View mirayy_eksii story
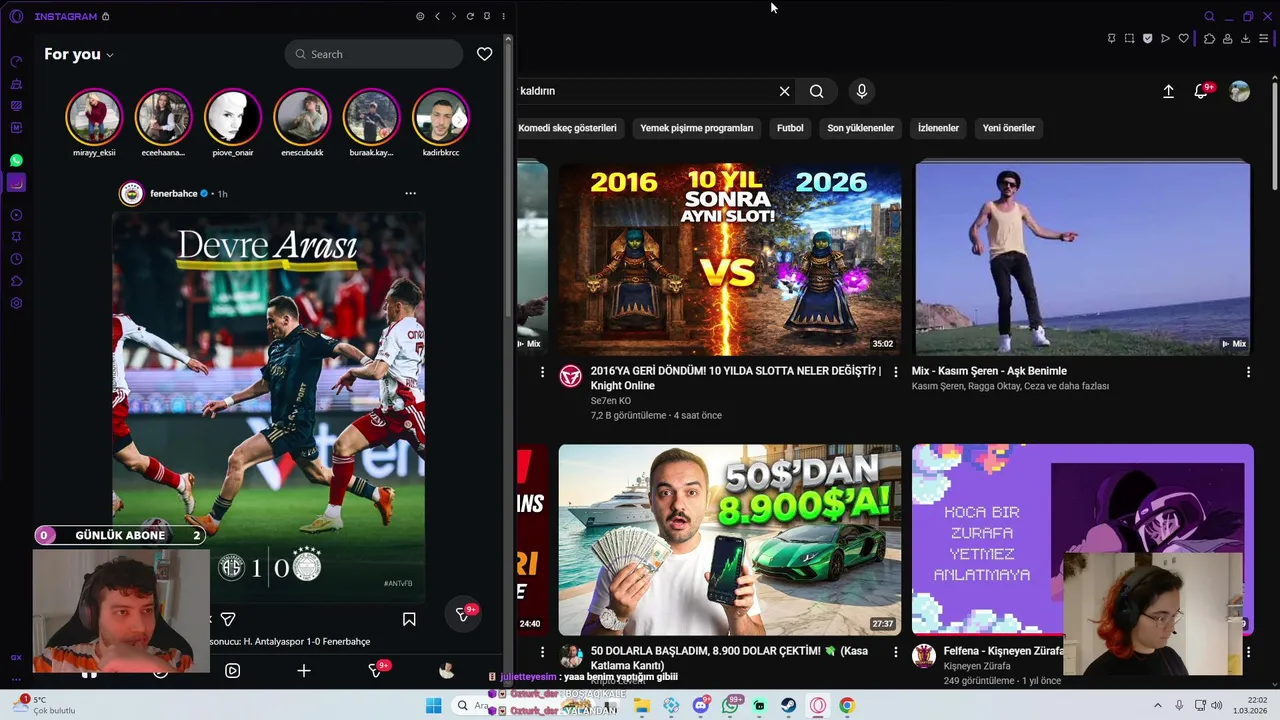Viewport: 1280px width, 720px height. click(x=94, y=117)
